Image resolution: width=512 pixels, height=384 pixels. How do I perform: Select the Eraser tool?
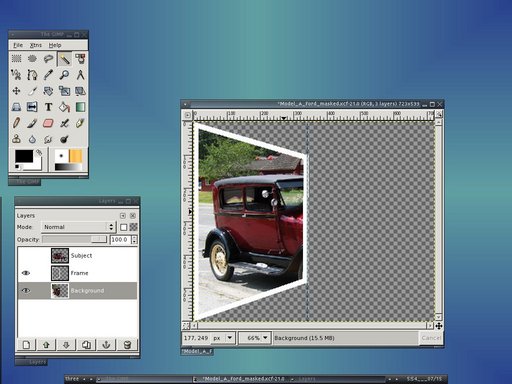click(48, 123)
